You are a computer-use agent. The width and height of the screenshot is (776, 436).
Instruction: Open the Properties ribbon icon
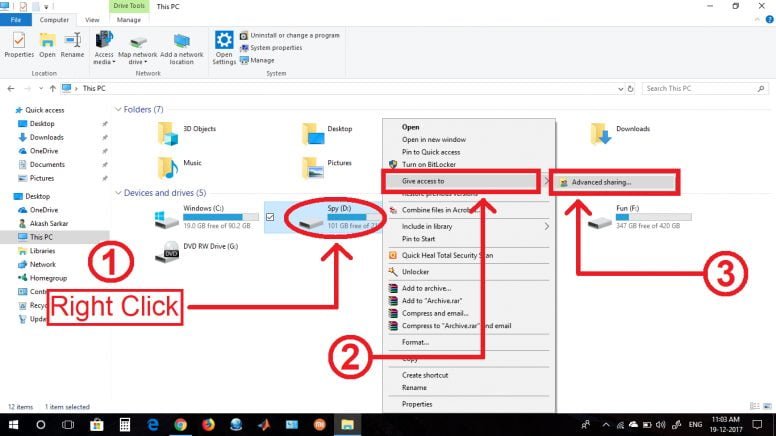(x=19, y=45)
